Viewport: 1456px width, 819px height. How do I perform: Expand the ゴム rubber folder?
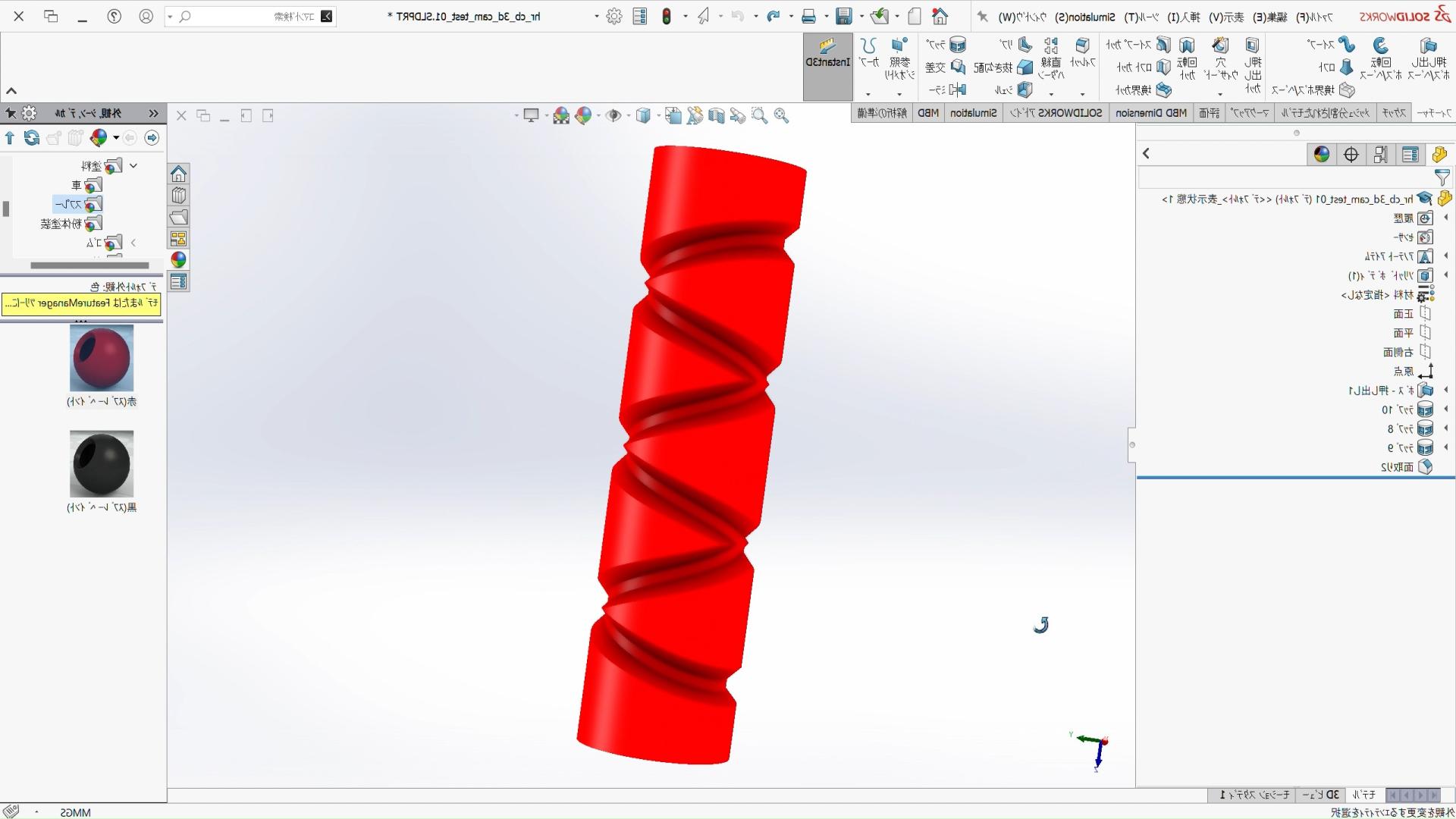click(x=133, y=243)
